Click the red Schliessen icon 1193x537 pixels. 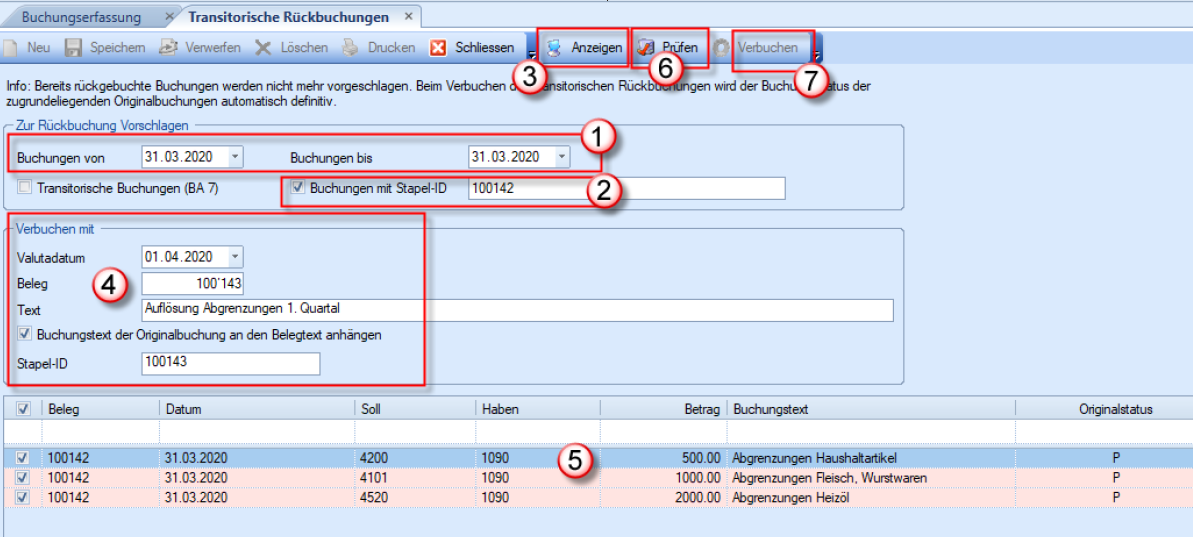tap(438, 48)
